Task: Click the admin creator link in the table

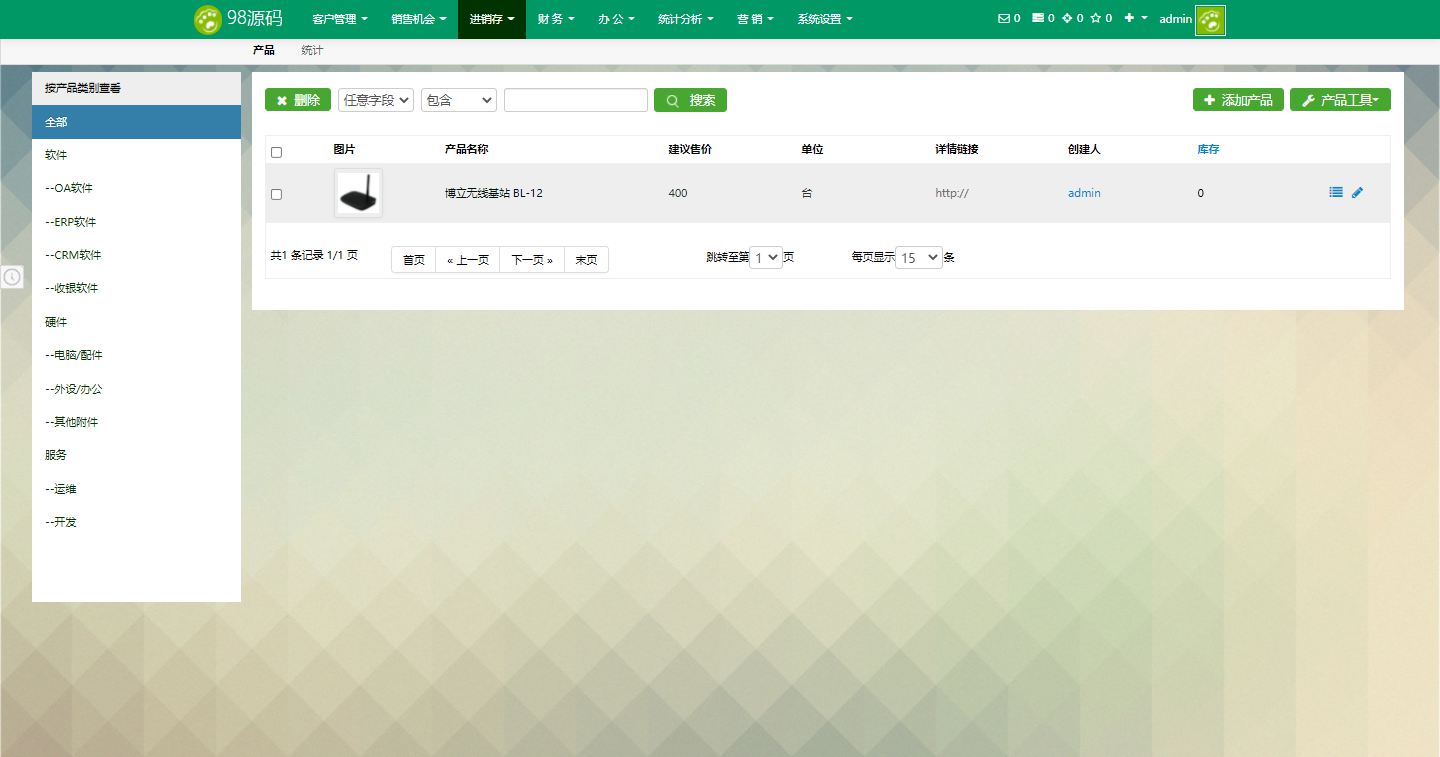Action: pos(1084,192)
